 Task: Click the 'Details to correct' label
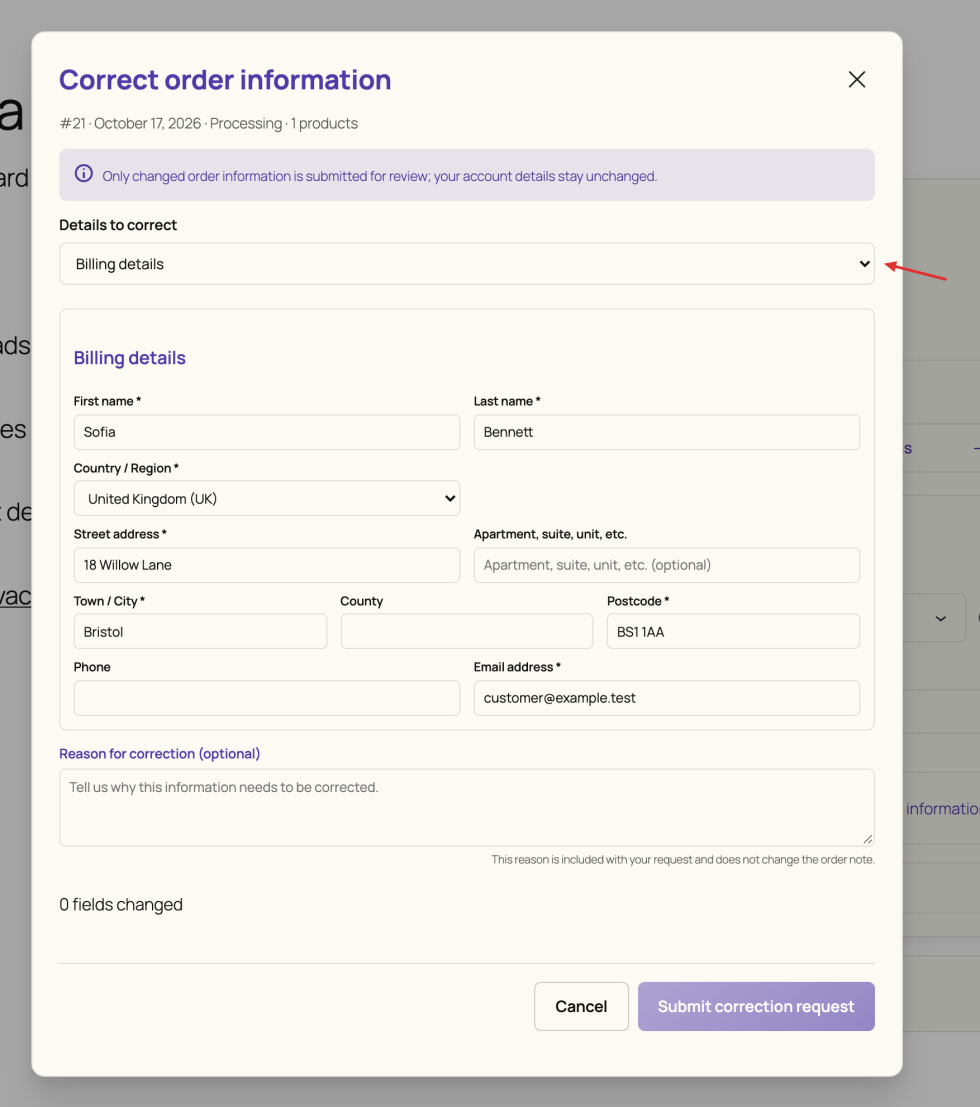pos(118,225)
